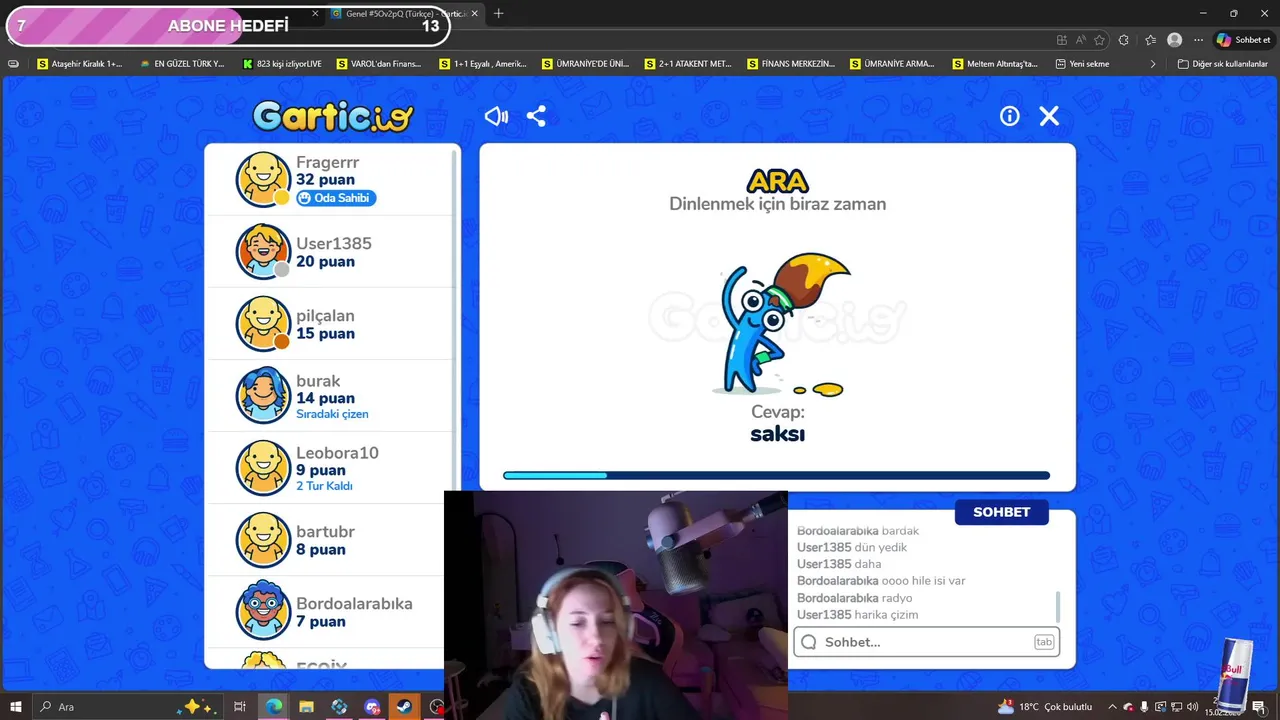Open the Steam taskbar icon
Screen dimensions: 1280x720
pyautogui.click(x=405, y=707)
